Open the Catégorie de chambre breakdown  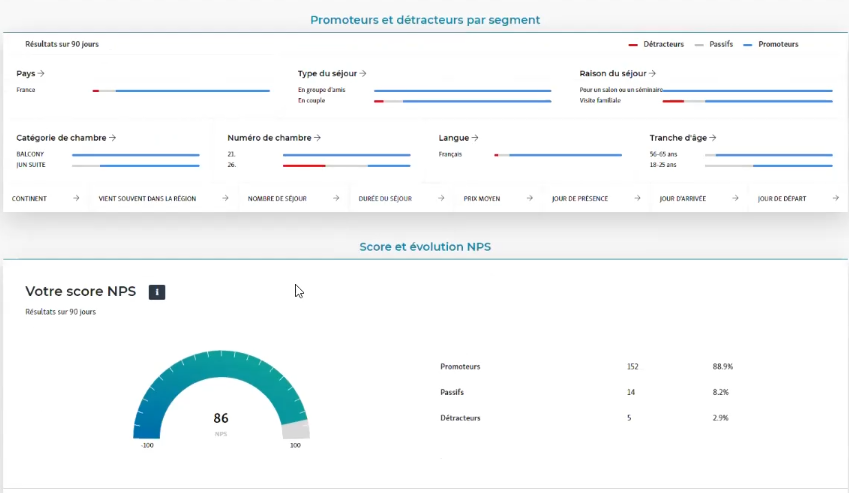pyautogui.click(x=67, y=137)
